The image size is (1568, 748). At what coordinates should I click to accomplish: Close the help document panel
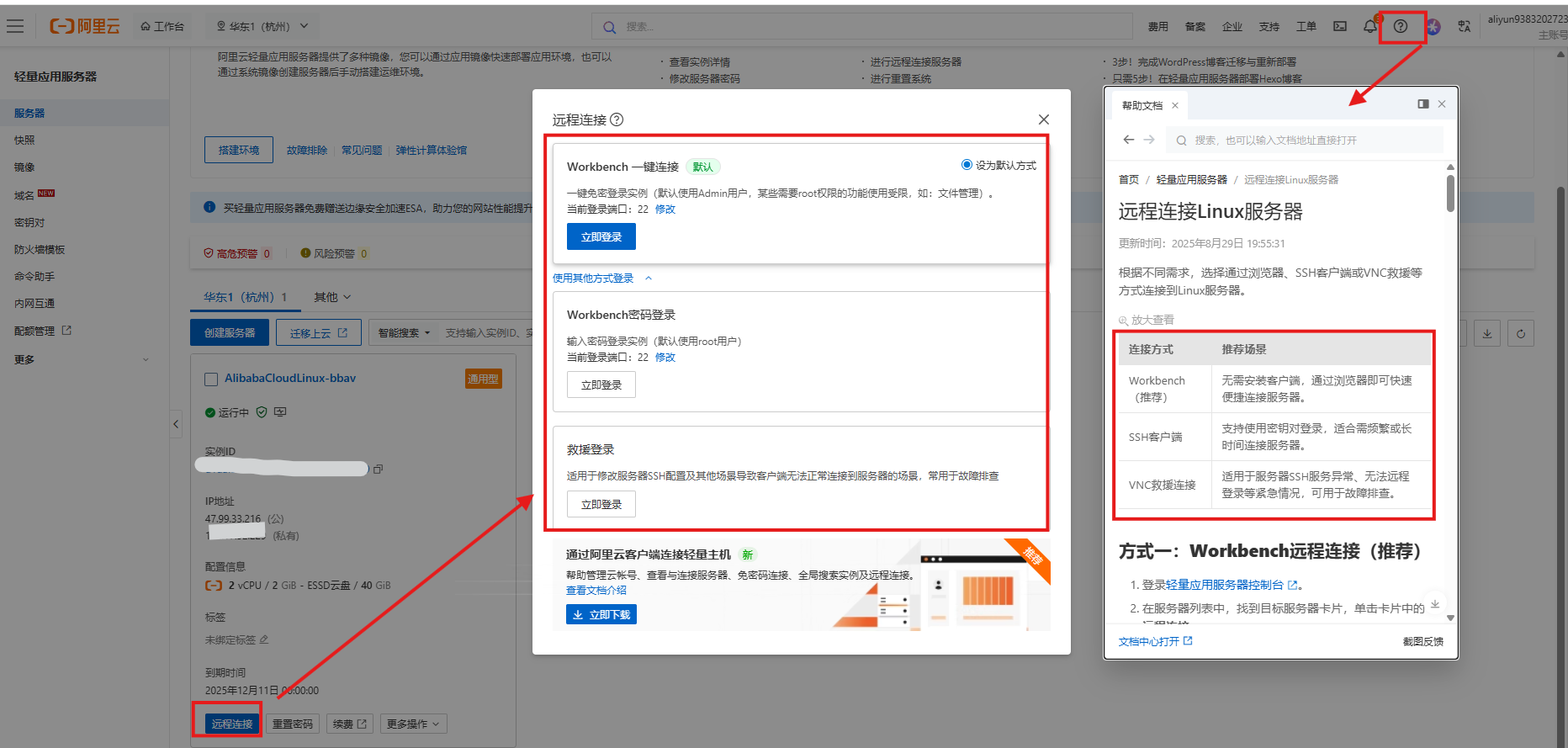click(x=1442, y=104)
